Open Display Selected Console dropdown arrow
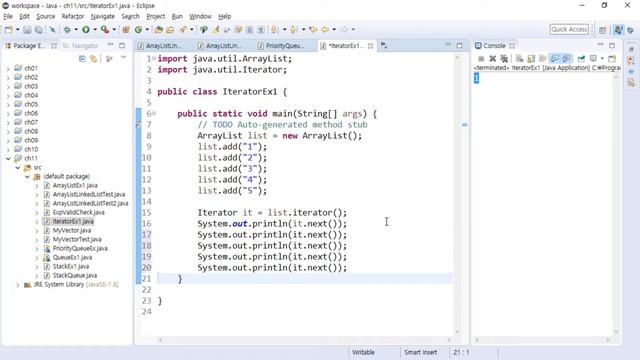This screenshot has height=360, width=640. [602, 59]
